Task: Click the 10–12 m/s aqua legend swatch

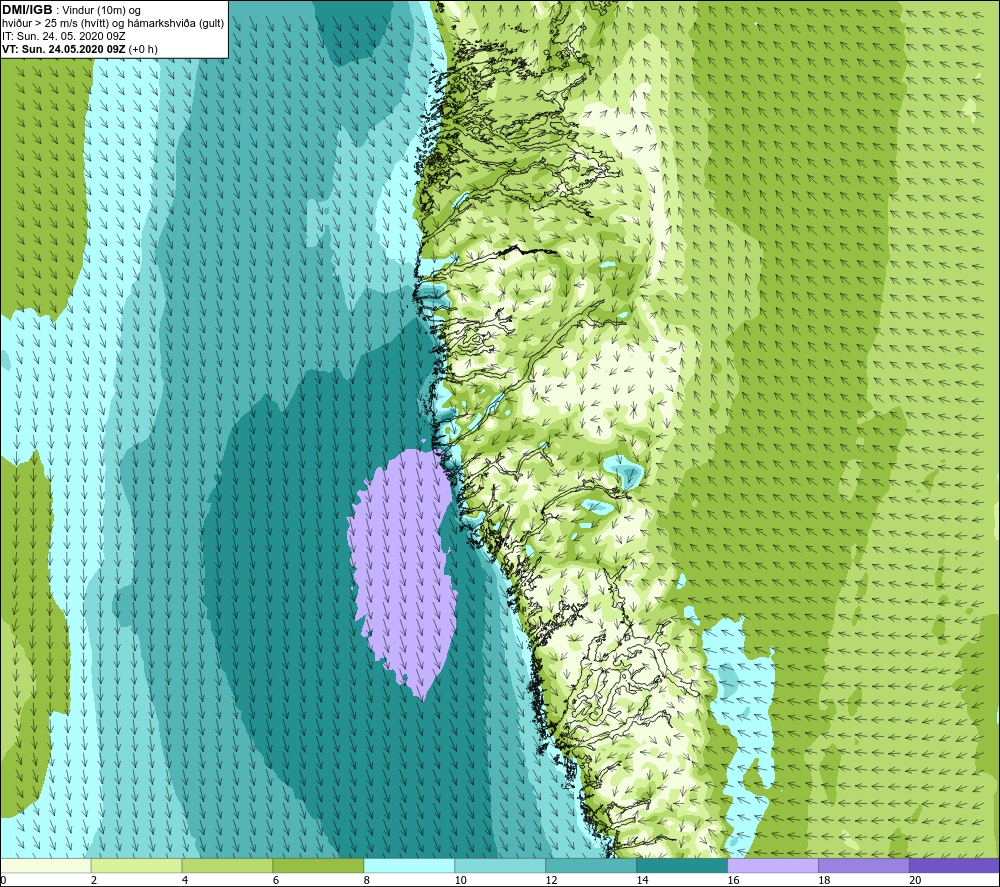Action: pyautogui.click(x=500, y=865)
